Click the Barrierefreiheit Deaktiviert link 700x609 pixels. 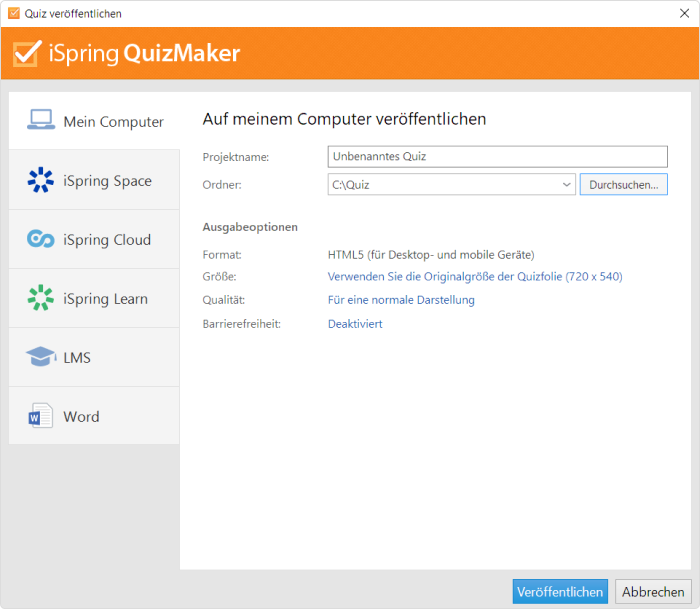[355, 324]
